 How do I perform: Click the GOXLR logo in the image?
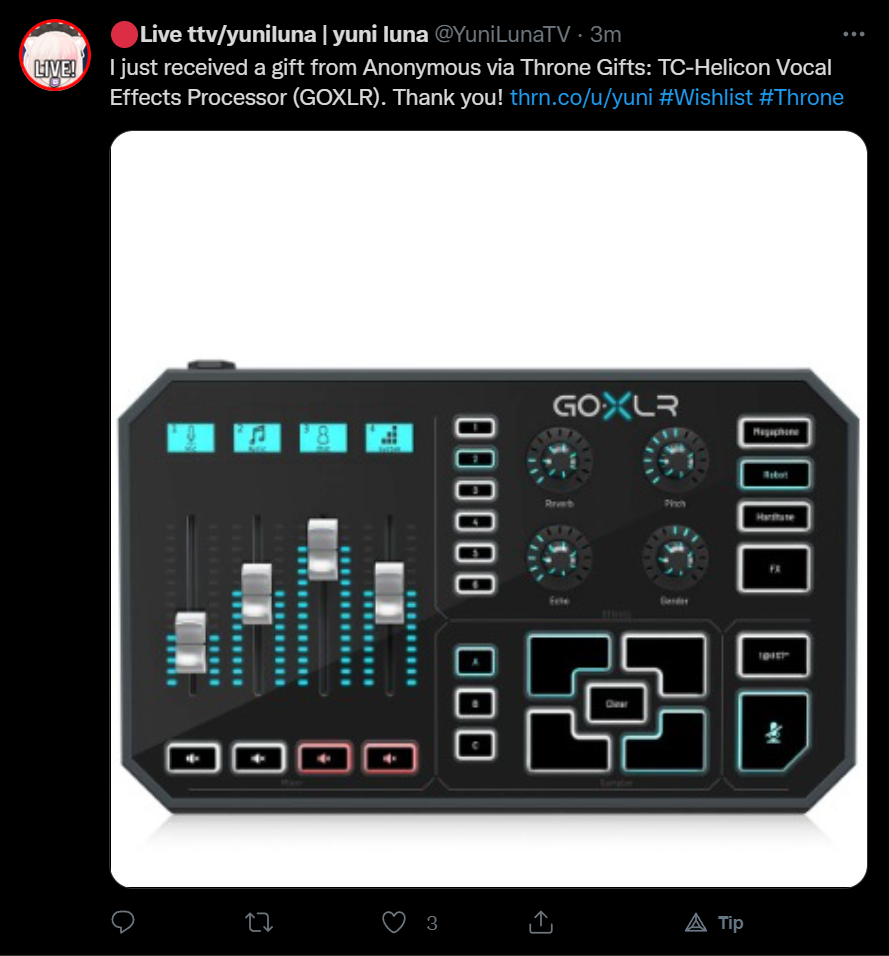point(616,406)
